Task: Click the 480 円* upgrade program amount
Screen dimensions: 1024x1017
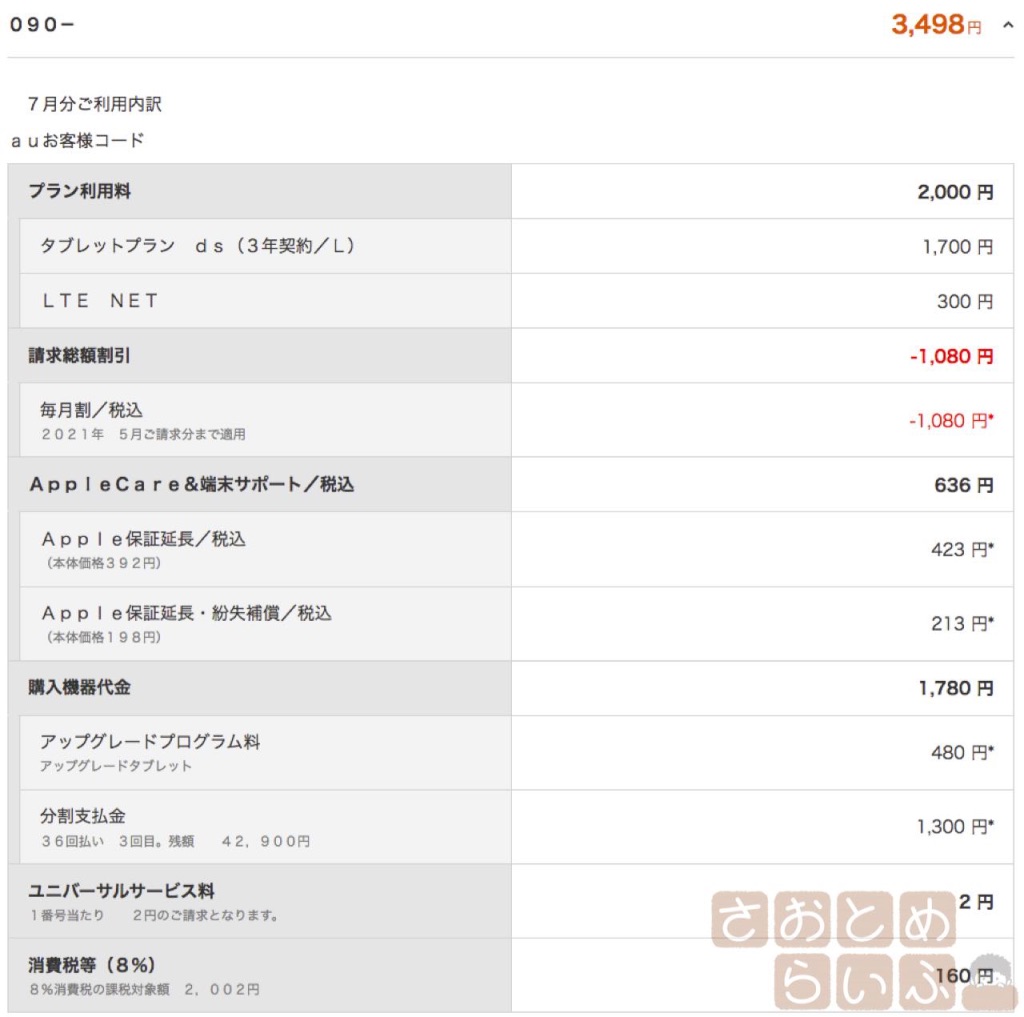Action: click(963, 752)
